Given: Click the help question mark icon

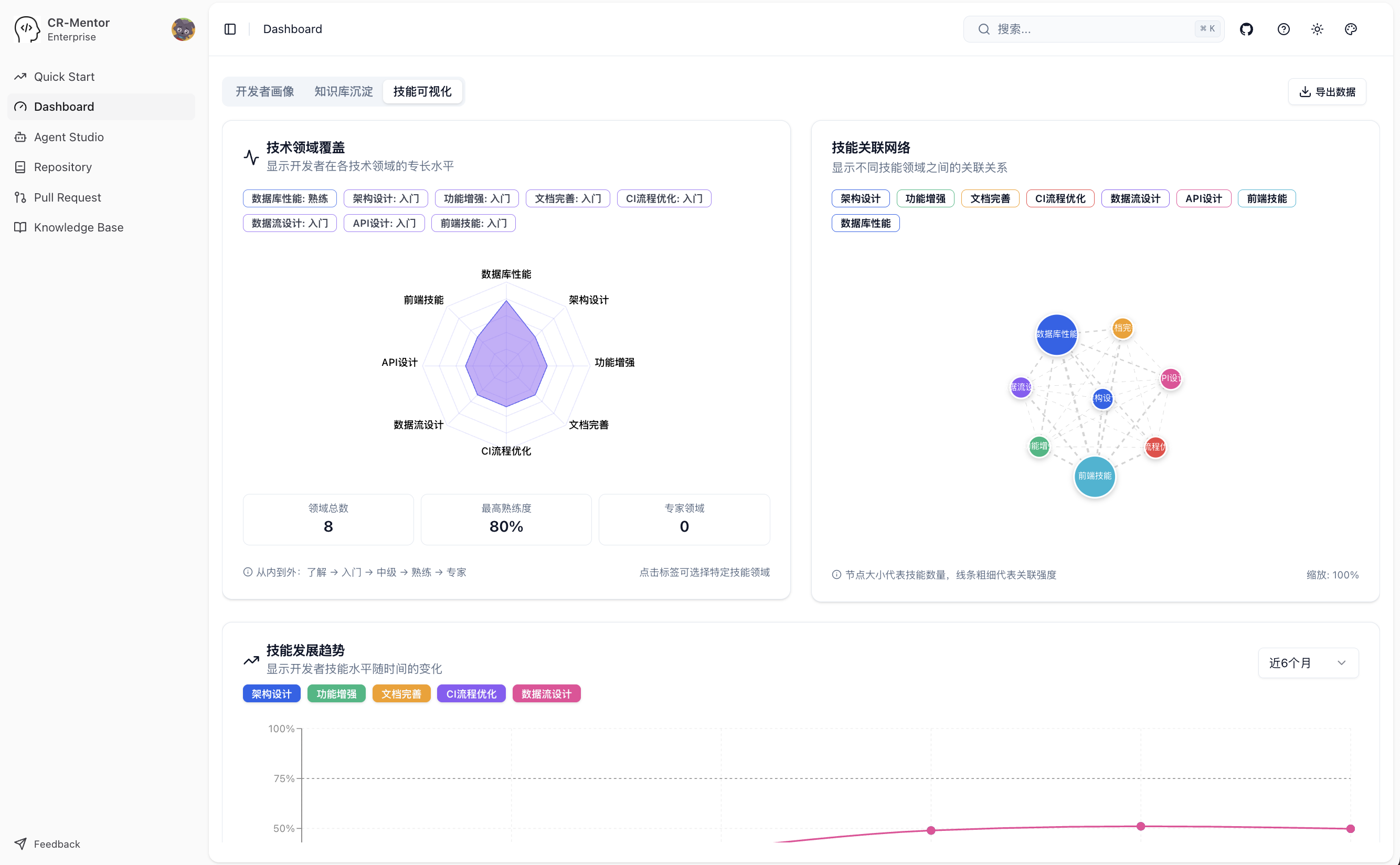Looking at the screenshot, I should 1284,28.
